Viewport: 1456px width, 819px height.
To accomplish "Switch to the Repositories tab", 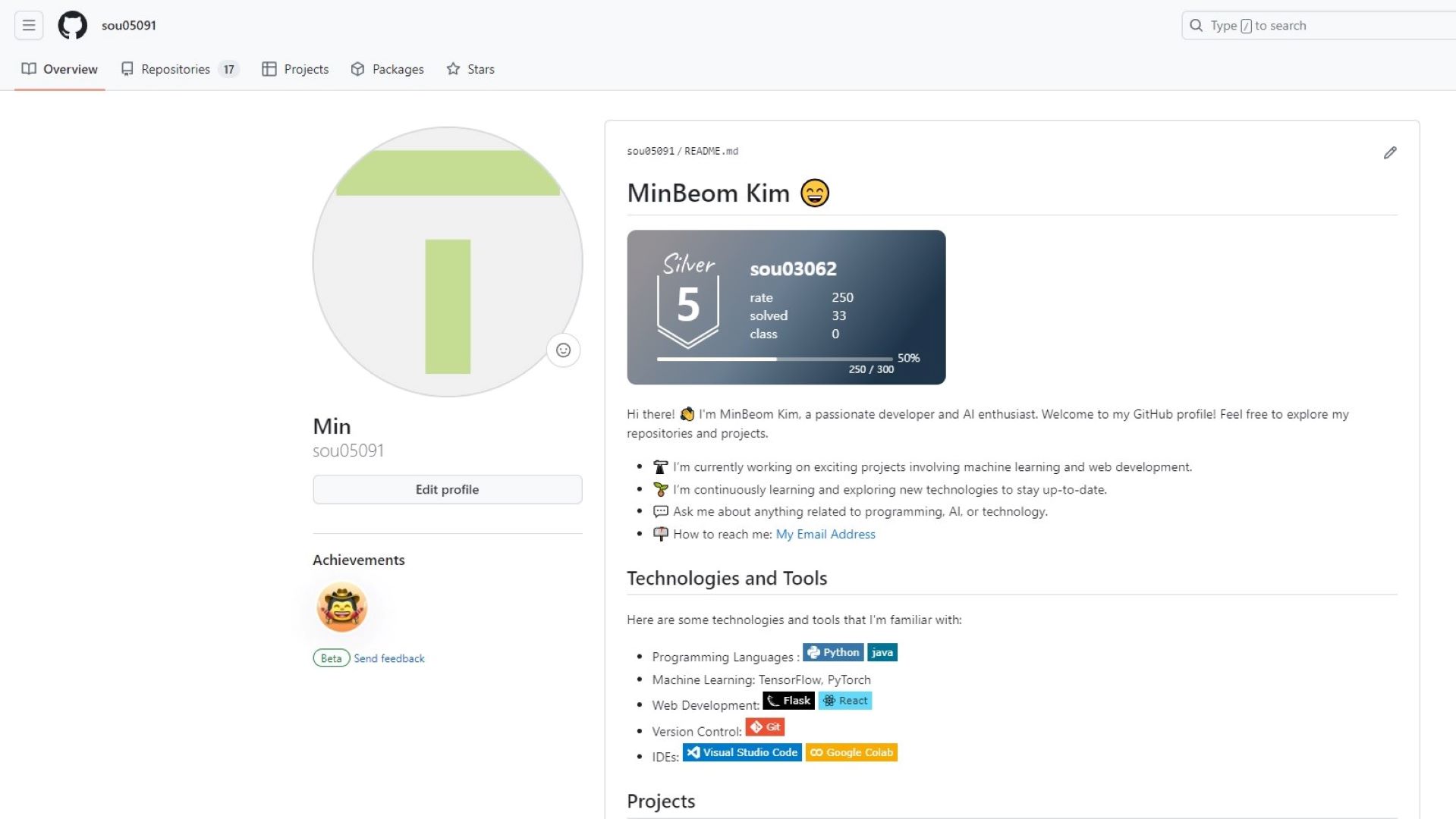I will [175, 69].
